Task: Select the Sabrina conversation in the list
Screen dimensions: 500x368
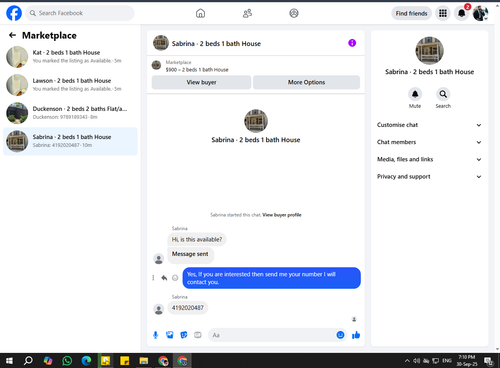Action: click(x=70, y=141)
